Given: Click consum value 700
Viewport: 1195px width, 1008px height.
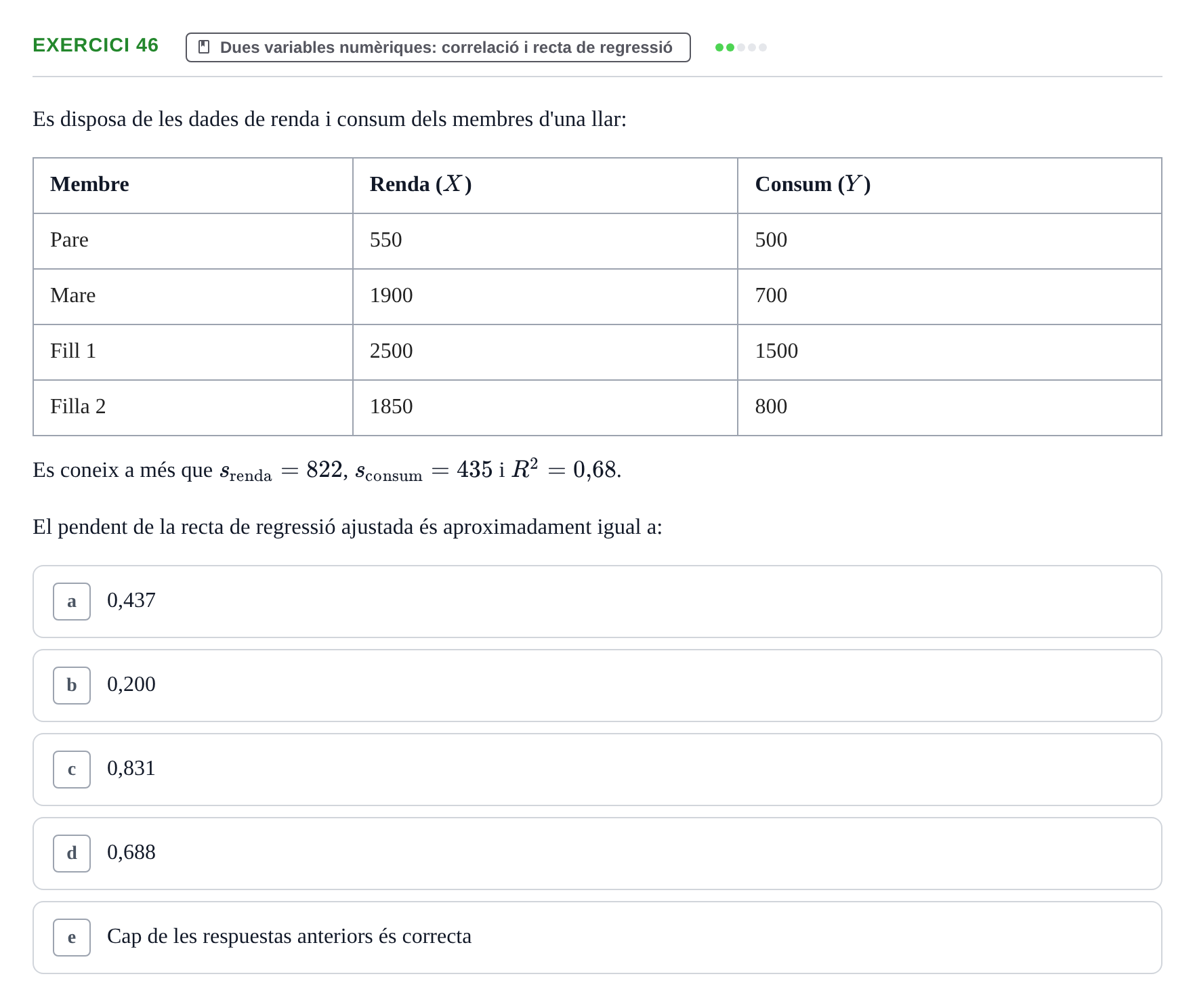Looking at the screenshot, I should tap(771, 295).
